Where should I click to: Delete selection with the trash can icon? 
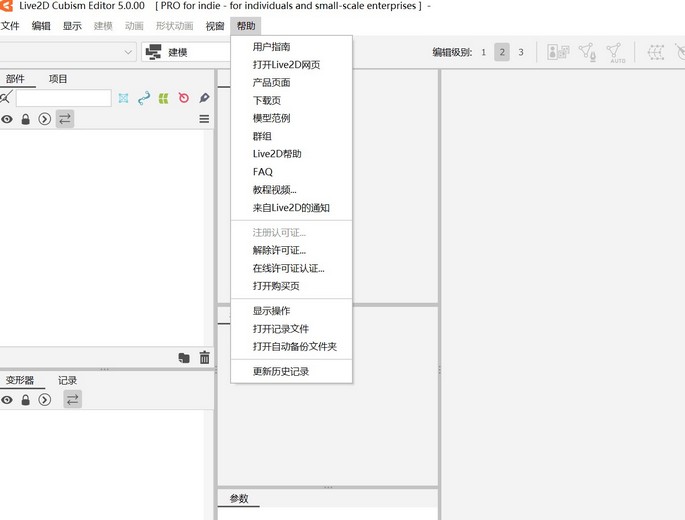point(205,357)
